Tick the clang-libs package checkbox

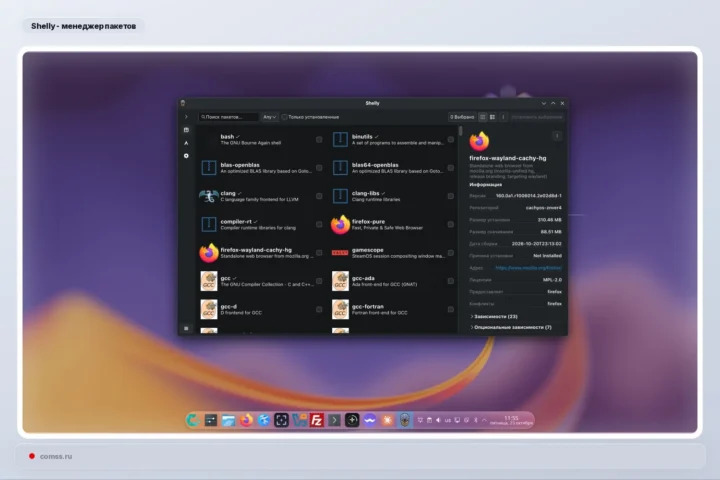click(x=450, y=196)
